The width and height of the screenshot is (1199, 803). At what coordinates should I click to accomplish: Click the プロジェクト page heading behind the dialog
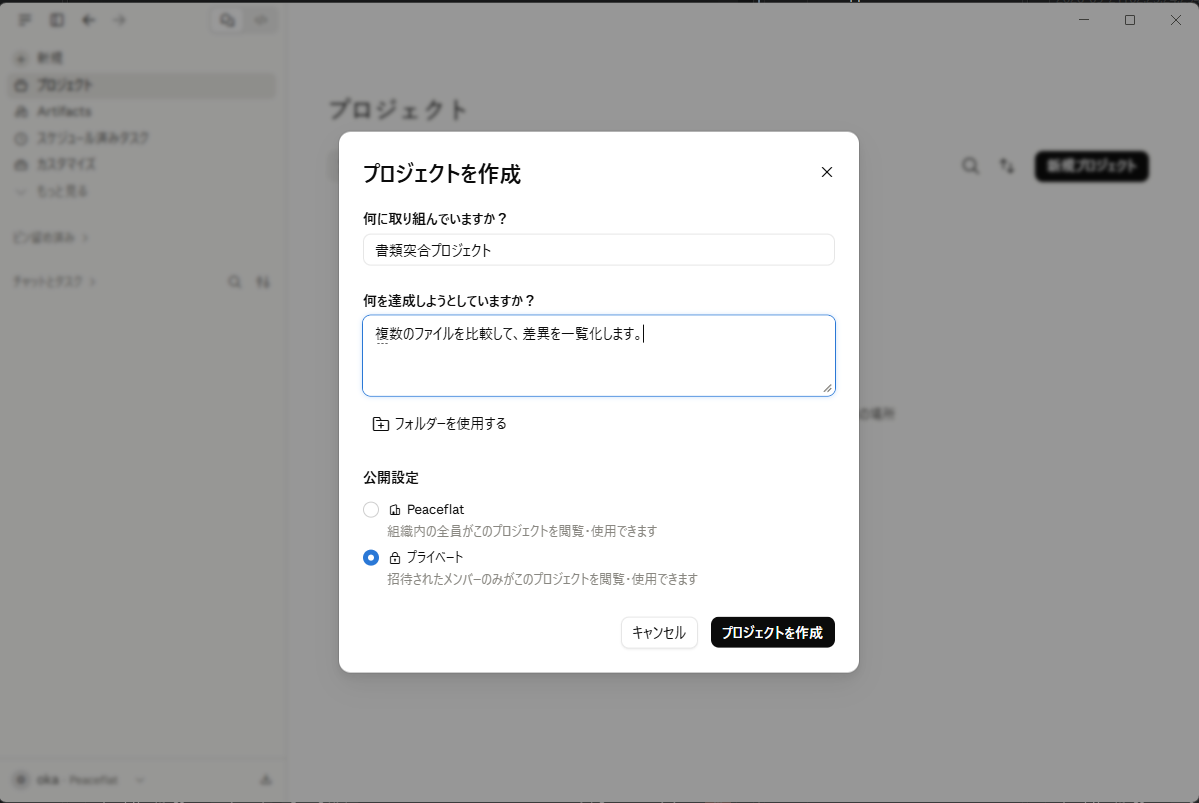[x=398, y=110]
